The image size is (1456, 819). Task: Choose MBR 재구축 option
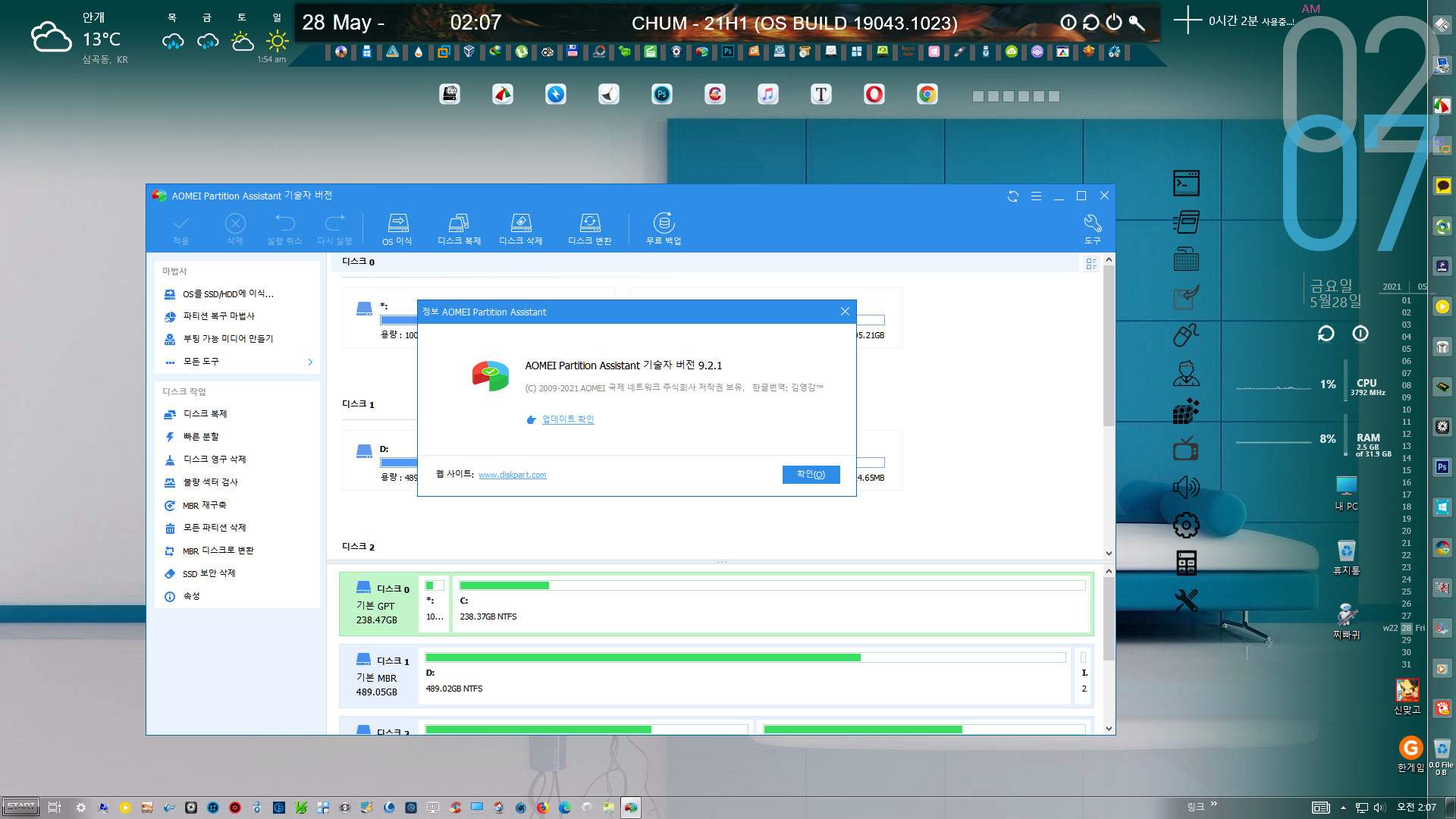coord(204,505)
